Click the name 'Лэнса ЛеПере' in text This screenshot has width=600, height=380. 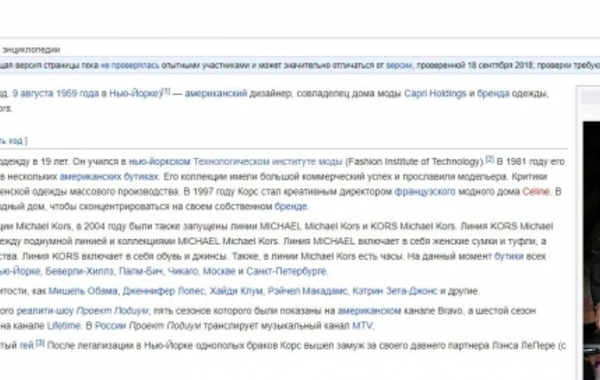pyautogui.click(x=523, y=346)
